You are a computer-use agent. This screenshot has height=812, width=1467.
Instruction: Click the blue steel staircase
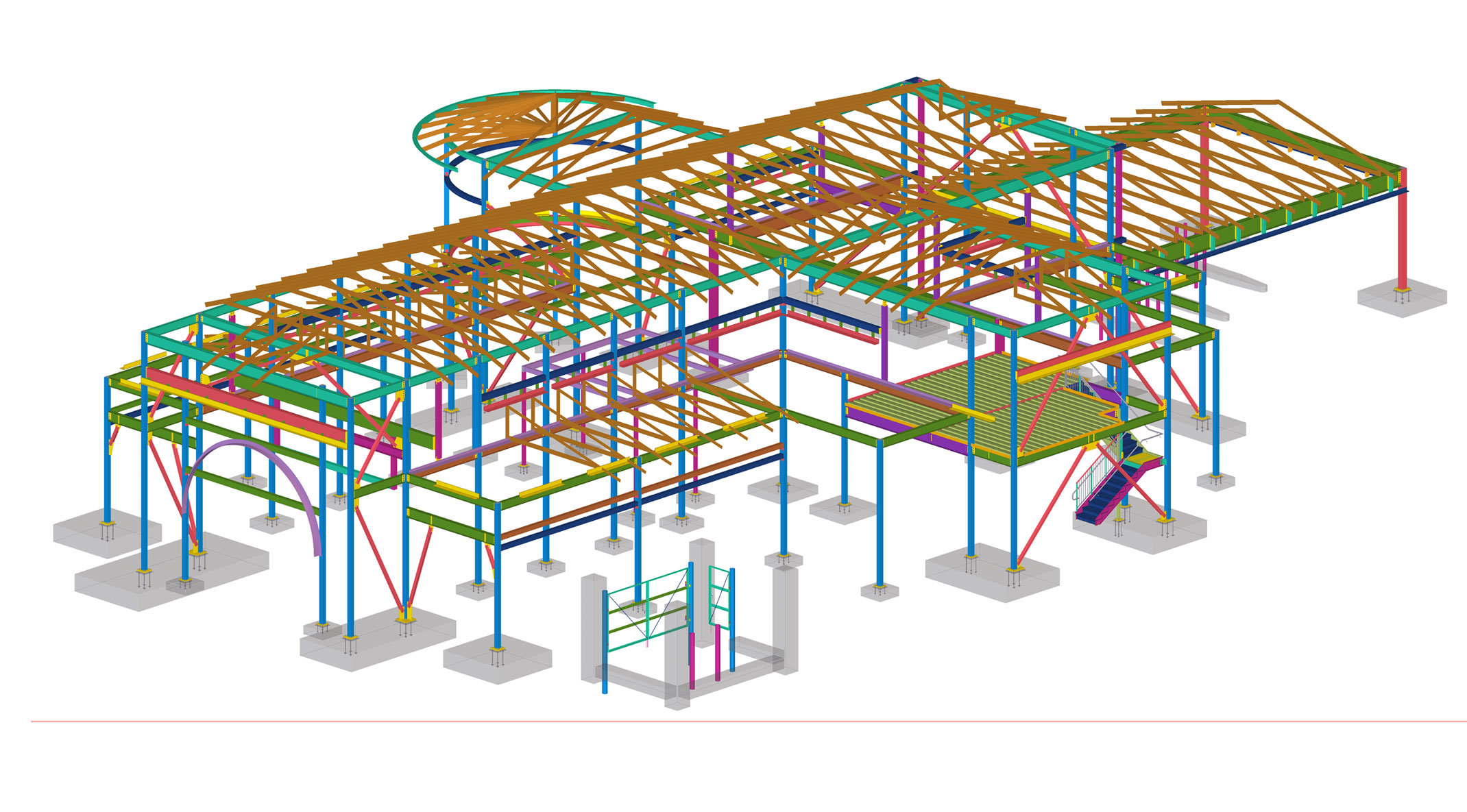click(1105, 495)
